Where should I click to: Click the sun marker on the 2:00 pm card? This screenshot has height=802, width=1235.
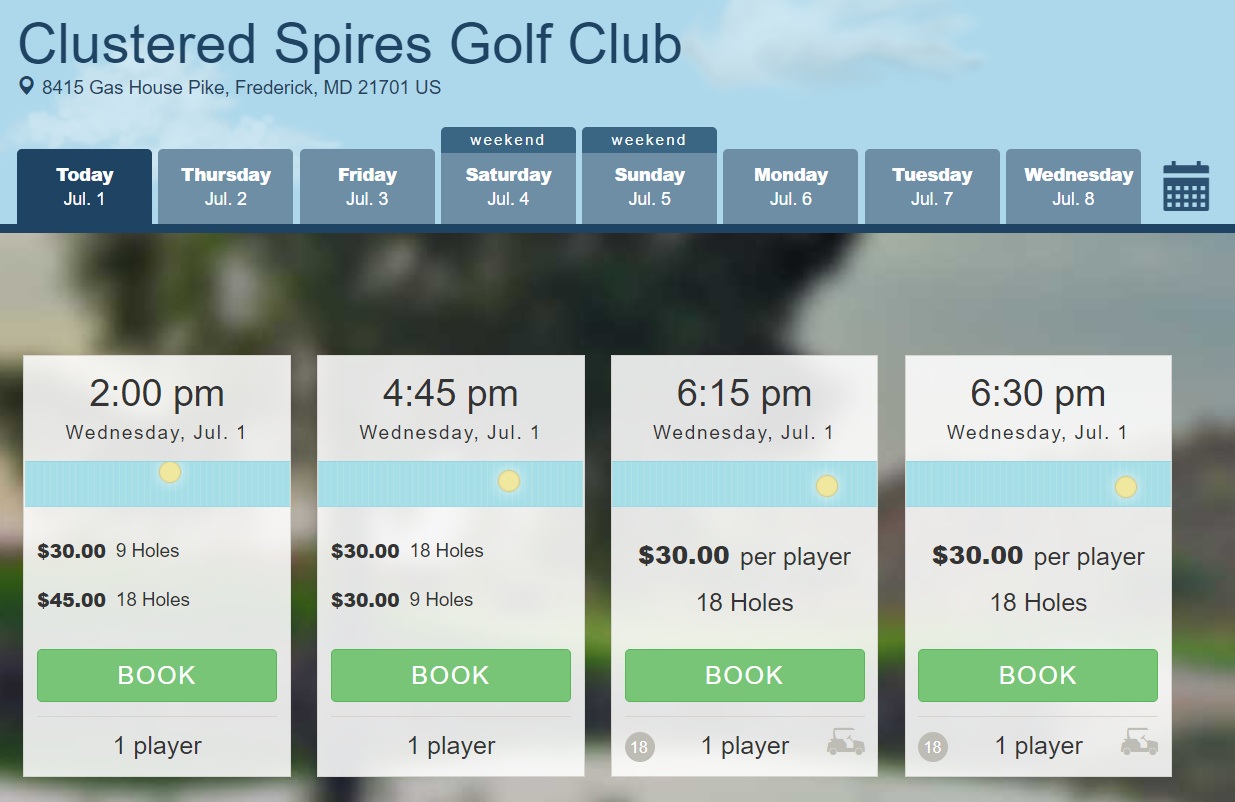pyautogui.click(x=170, y=472)
